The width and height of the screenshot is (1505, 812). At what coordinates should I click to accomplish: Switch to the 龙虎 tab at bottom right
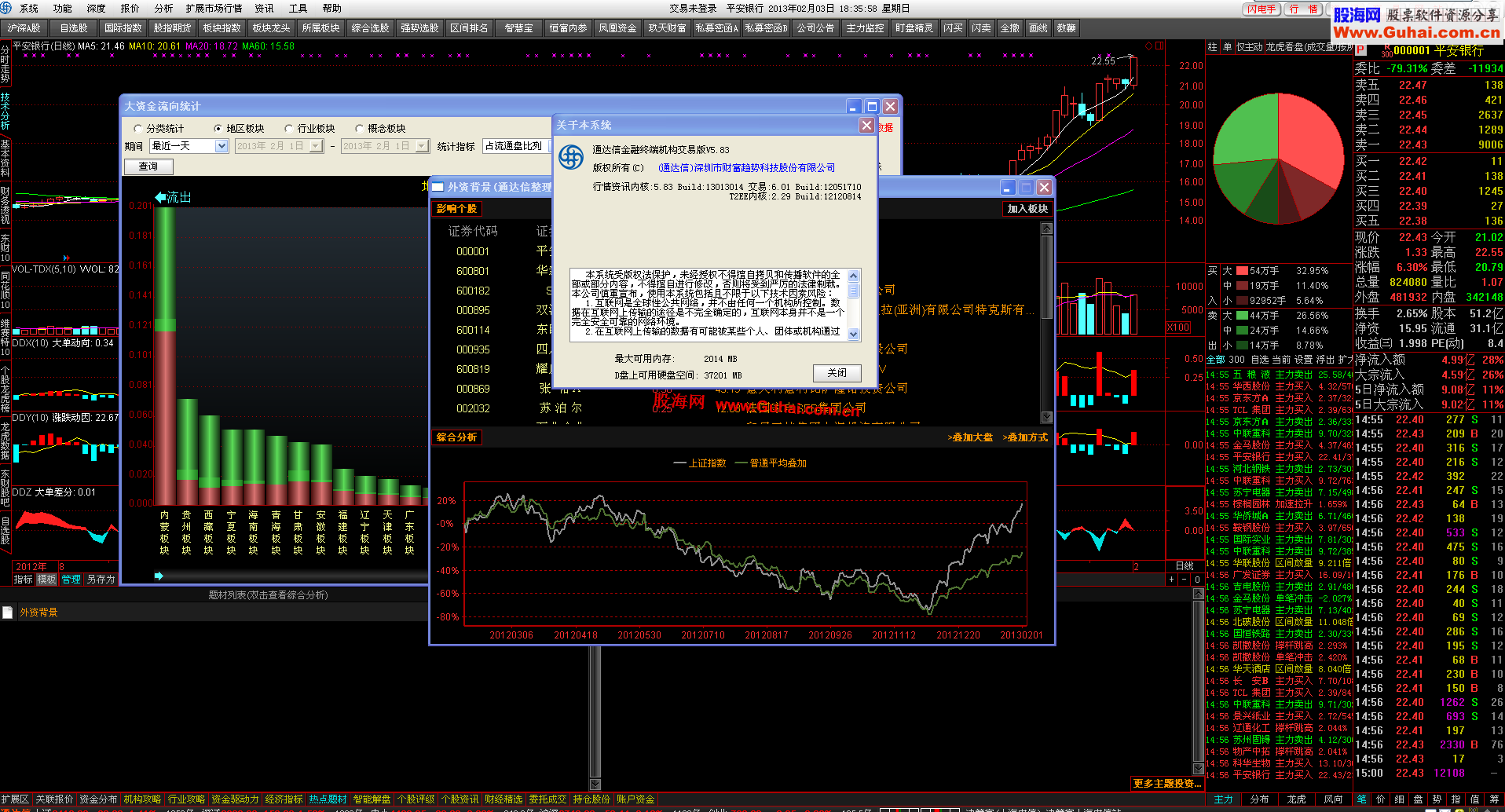click(x=1296, y=799)
